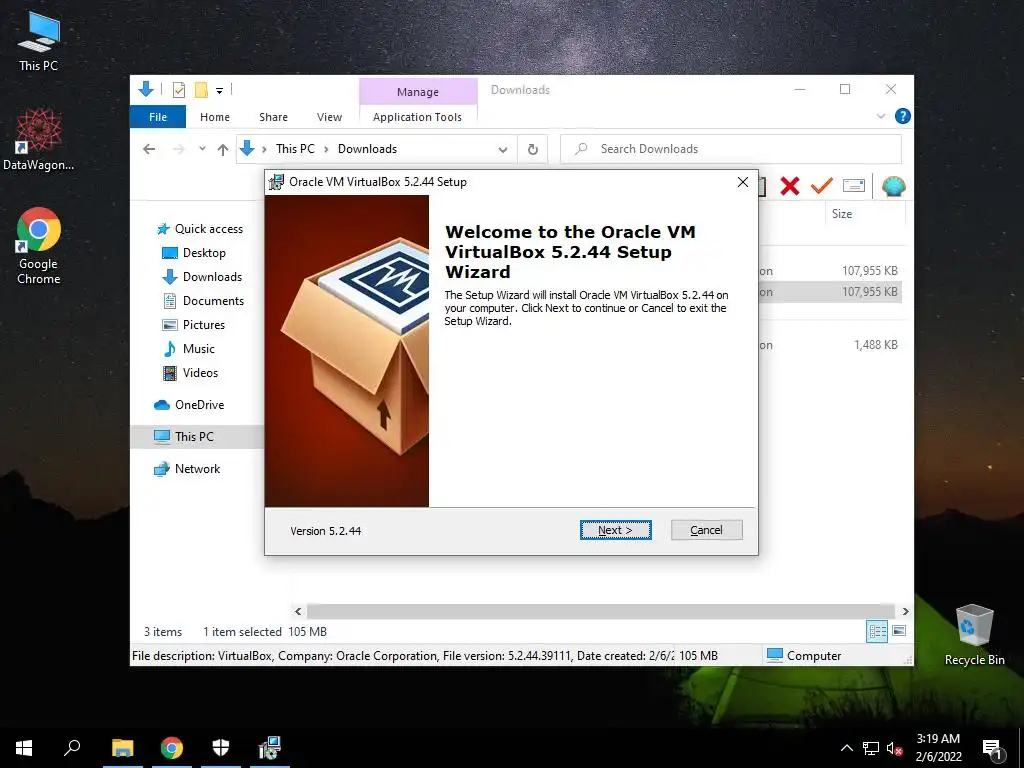The width and height of the screenshot is (1024, 768).
Task: Click the VirtualBox installer taskbar icon
Action: (x=270, y=748)
